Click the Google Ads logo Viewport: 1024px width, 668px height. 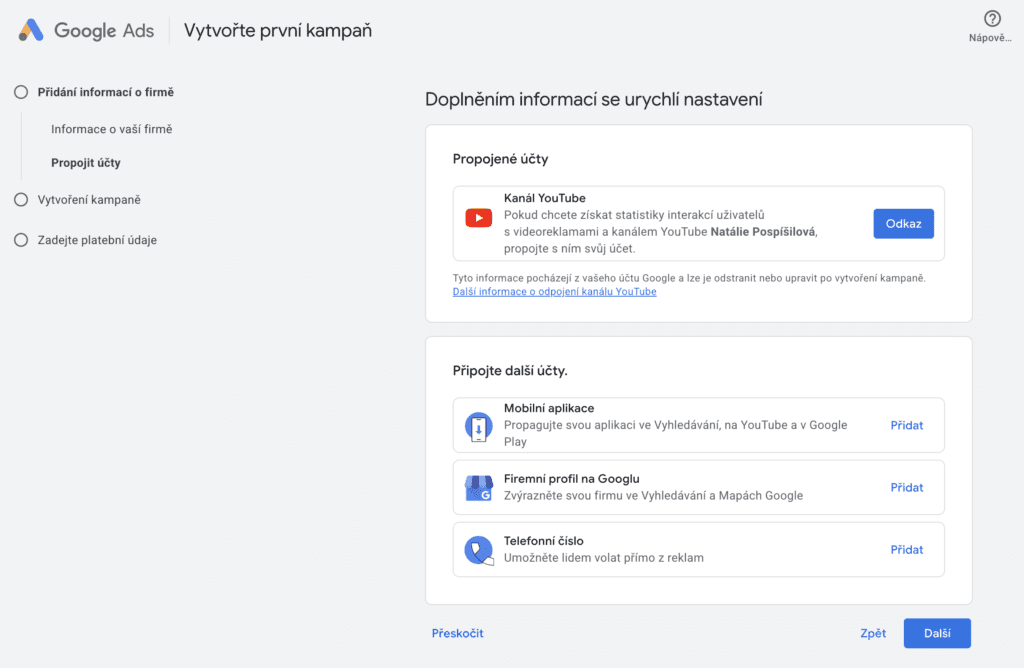click(86, 30)
